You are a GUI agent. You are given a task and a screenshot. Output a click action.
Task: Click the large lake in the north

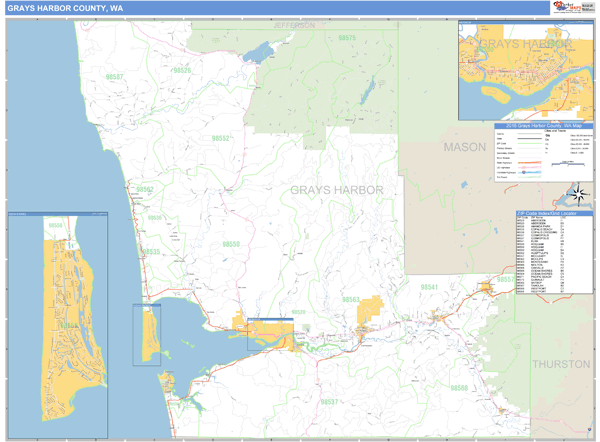click(258, 52)
